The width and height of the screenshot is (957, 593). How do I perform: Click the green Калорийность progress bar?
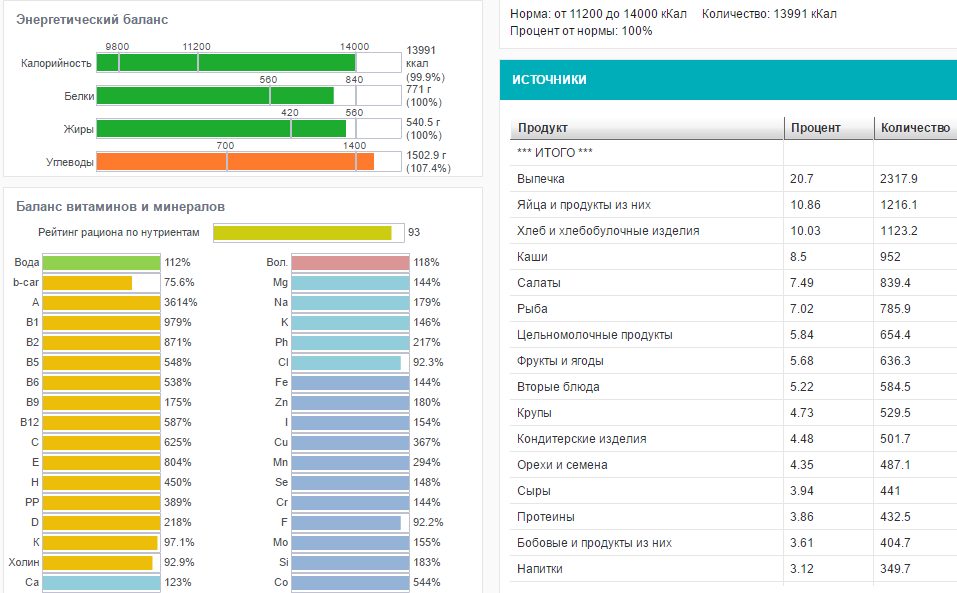(226, 63)
